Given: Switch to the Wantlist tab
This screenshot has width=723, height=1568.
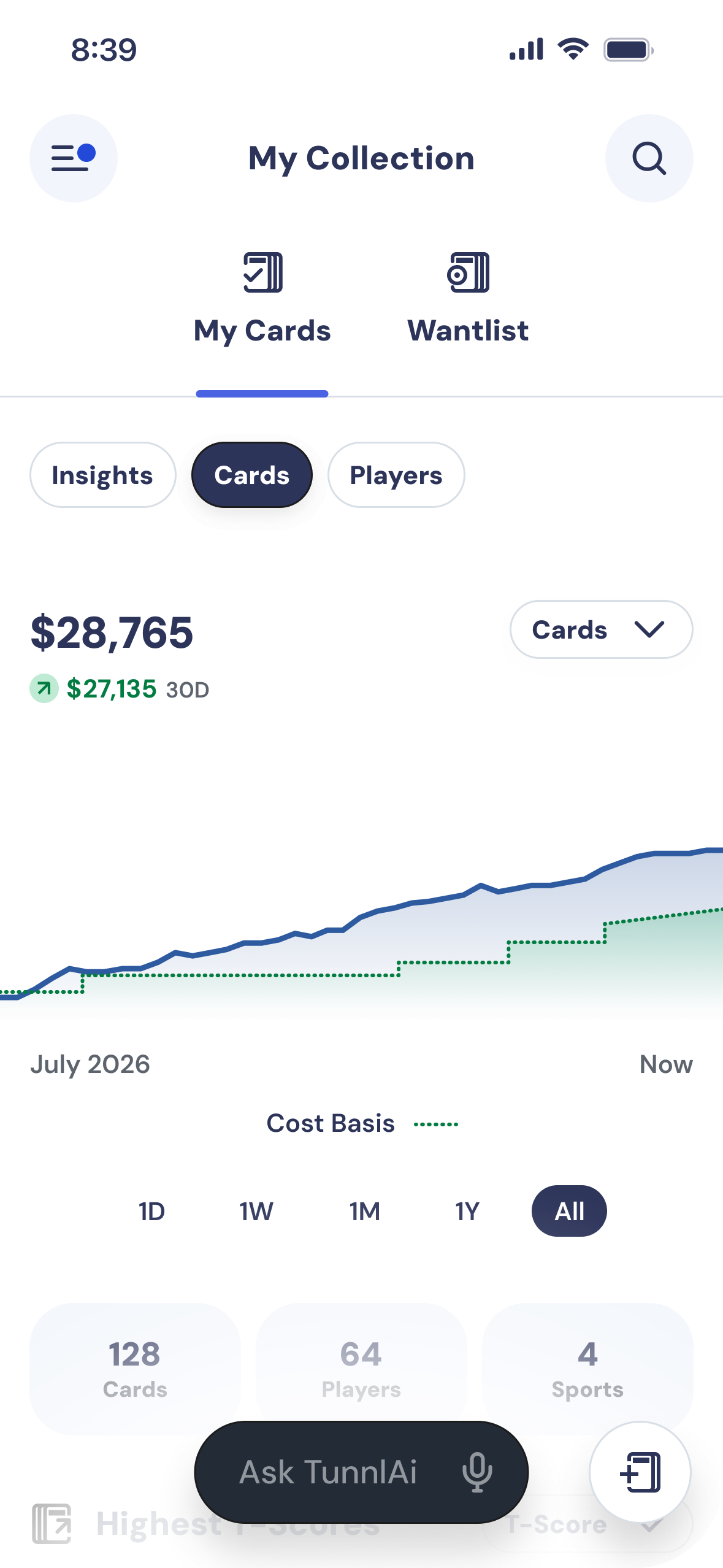Looking at the screenshot, I should click(x=468, y=301).
